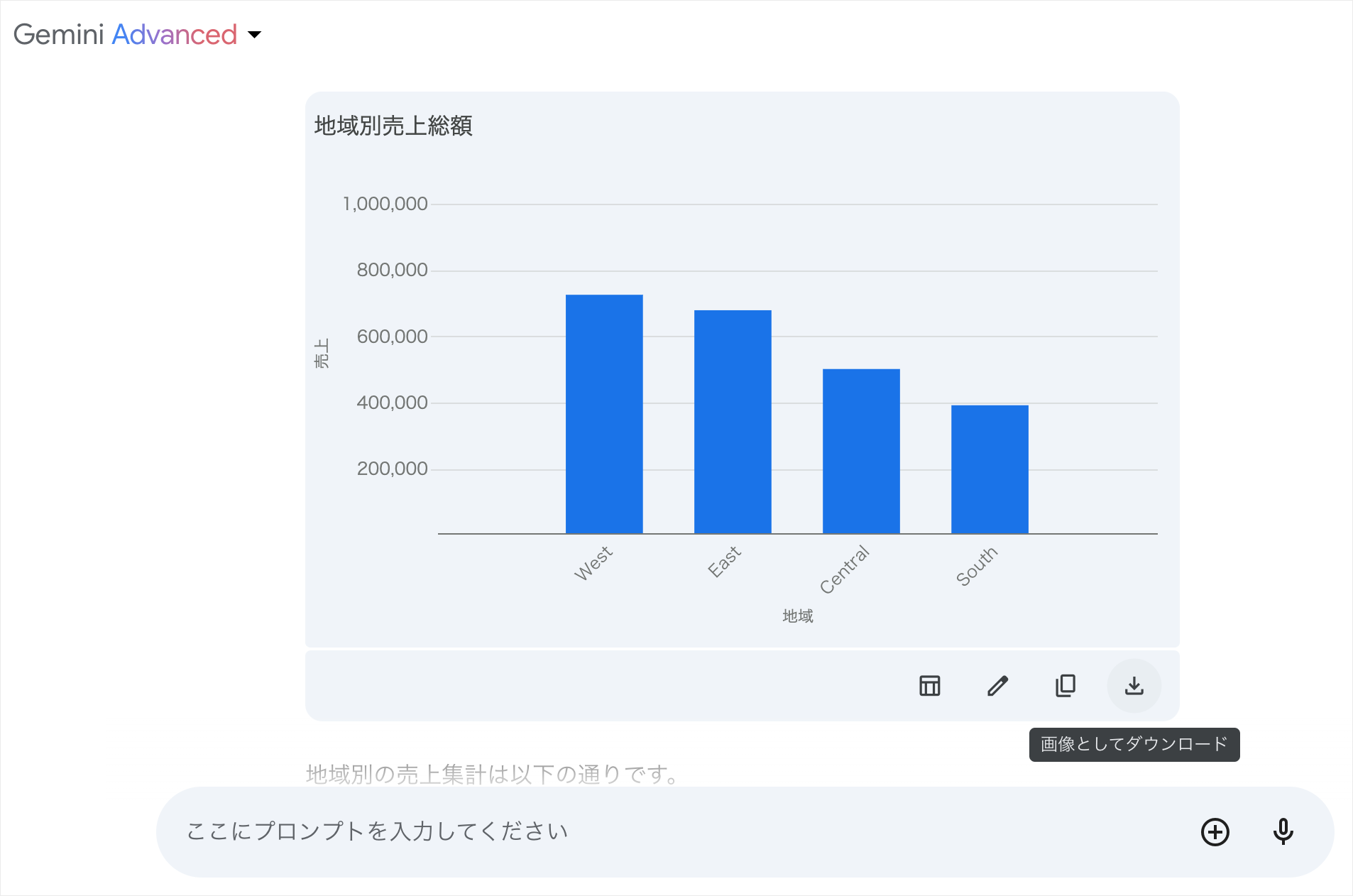Click the 売上 y-axis title
Viewport: 1353px width, 896px height.
coord(322,353)
